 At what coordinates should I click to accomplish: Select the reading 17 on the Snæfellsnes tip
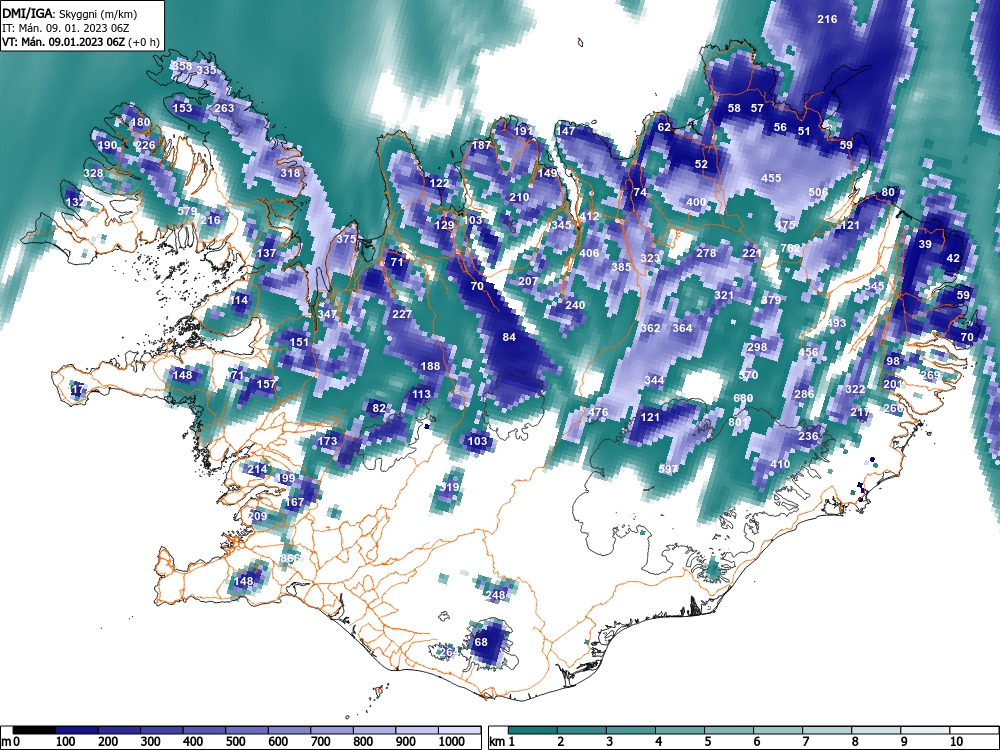(x=78, y=388)
